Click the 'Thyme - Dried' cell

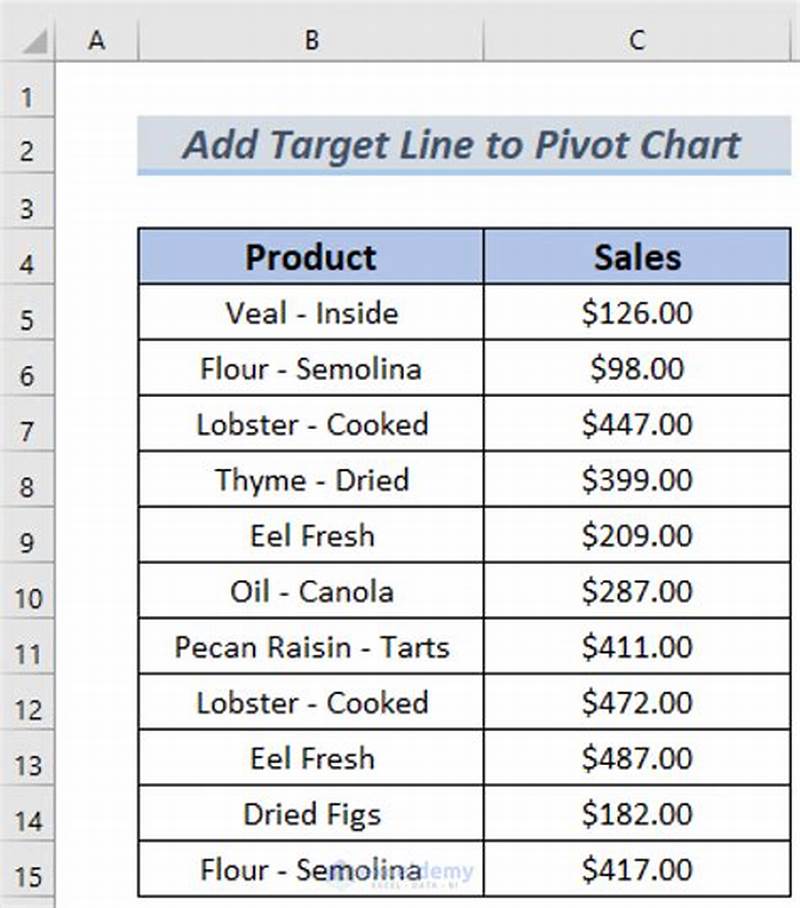tap(312, 480)
